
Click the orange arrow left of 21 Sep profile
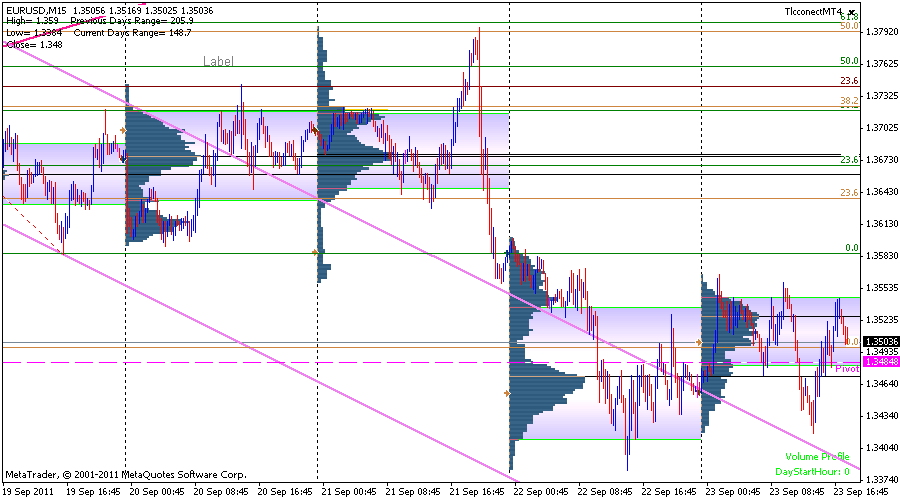[314, 253]
